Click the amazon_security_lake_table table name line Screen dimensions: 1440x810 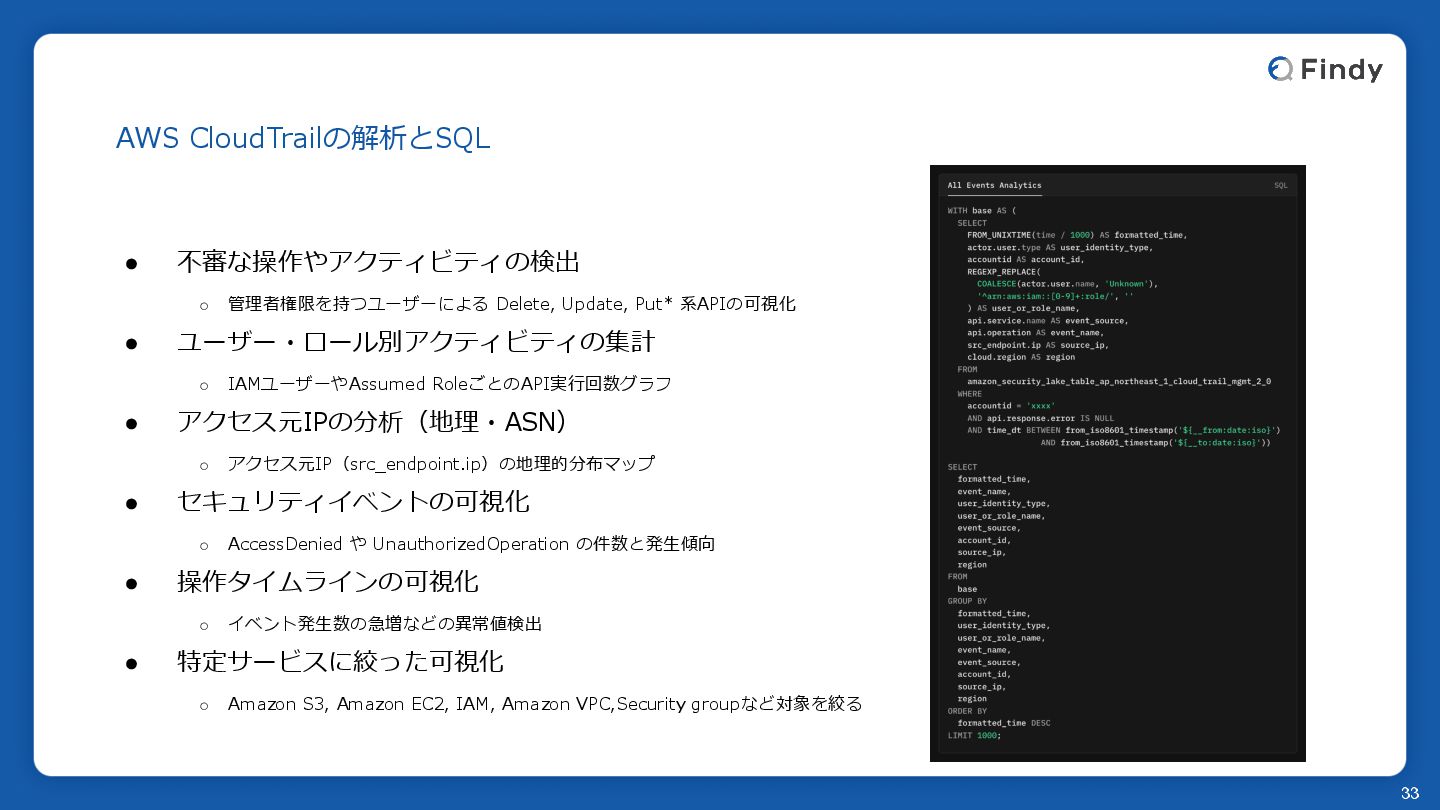click(1119, 382)
